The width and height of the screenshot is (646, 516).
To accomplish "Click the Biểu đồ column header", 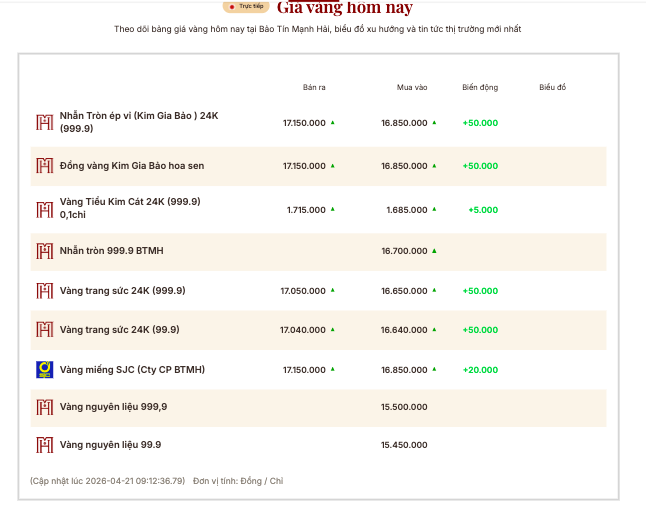I will tap(552, 88).
